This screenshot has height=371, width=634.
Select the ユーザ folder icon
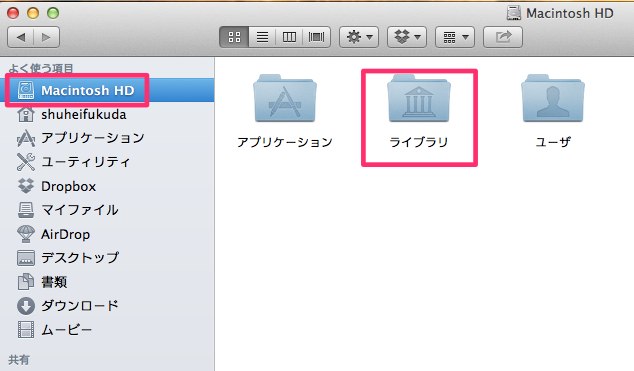[x=553, y=99]
